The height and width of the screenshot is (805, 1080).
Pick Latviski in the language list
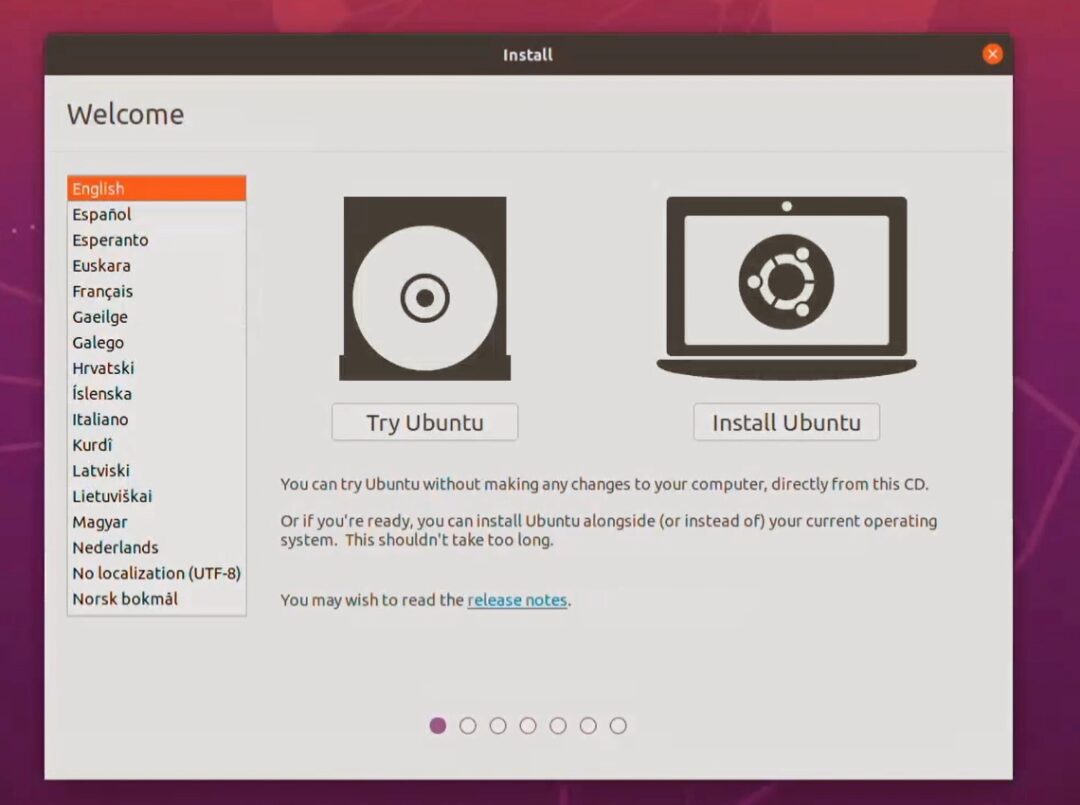click(x=156, y=470)
